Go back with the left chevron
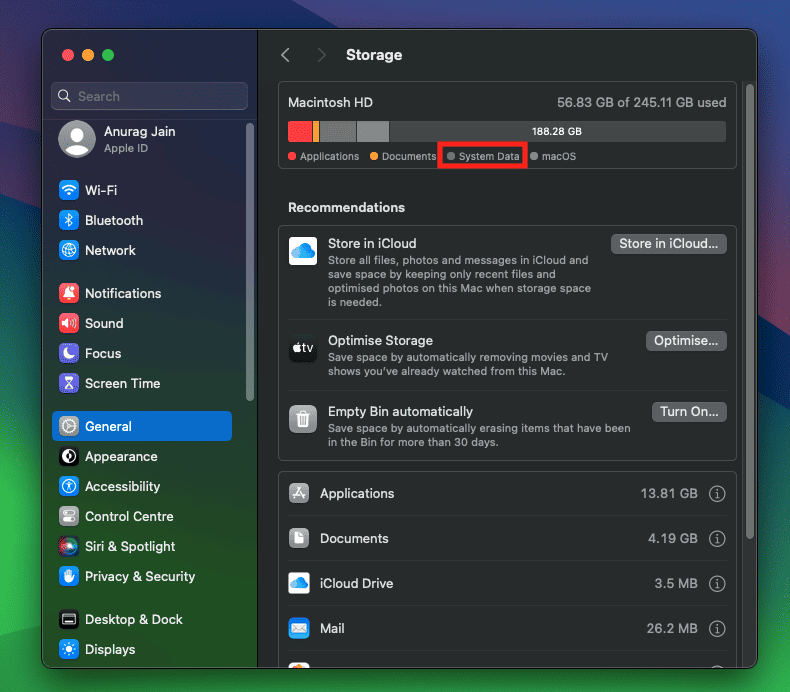This screenshot has width=790, height=692. coord(286,55)
